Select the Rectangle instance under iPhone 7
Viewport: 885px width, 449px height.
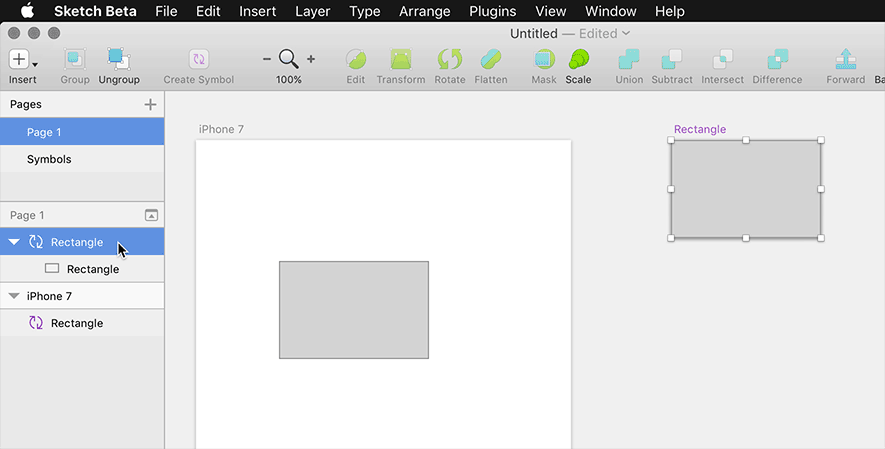(82, 323)
